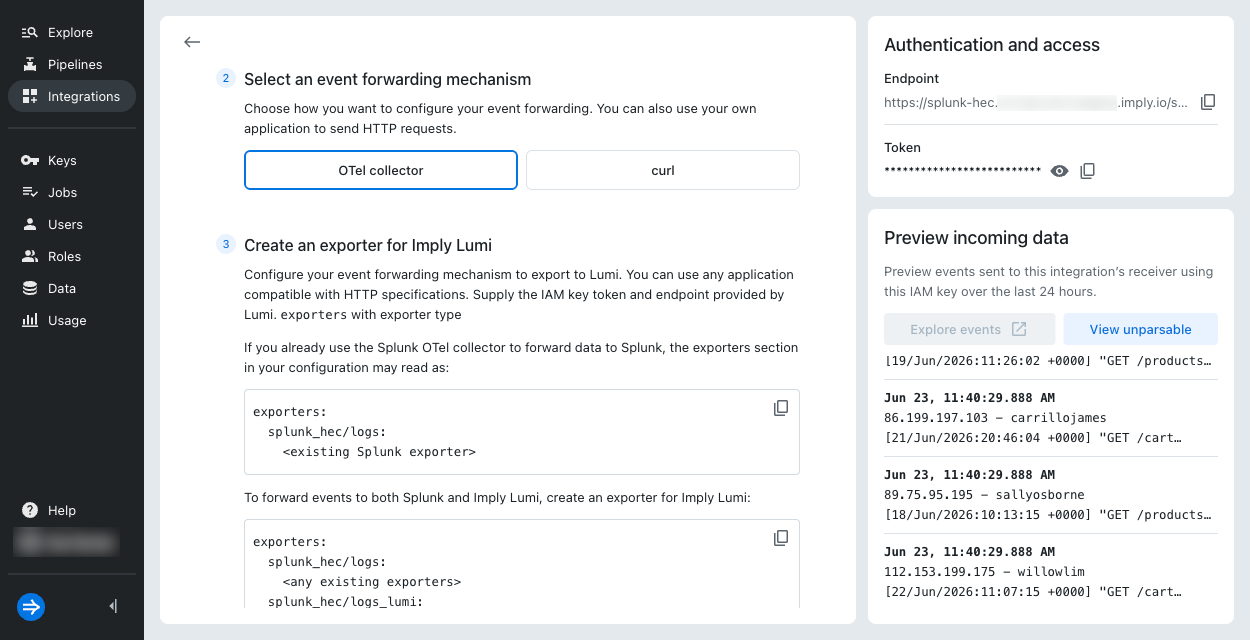Copy the existing Splunk exporter code block
The width and height of the screenshot is (1250, 640).
pyautogui.click(x=781, y=408)
